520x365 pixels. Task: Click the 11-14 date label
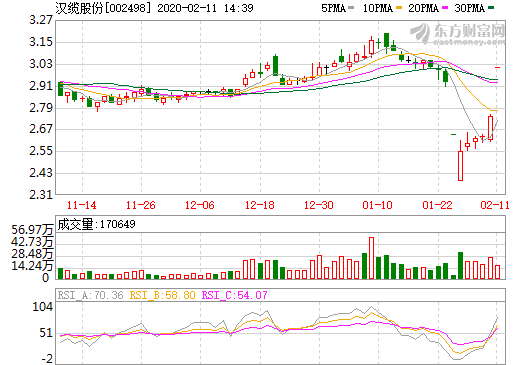82,205
